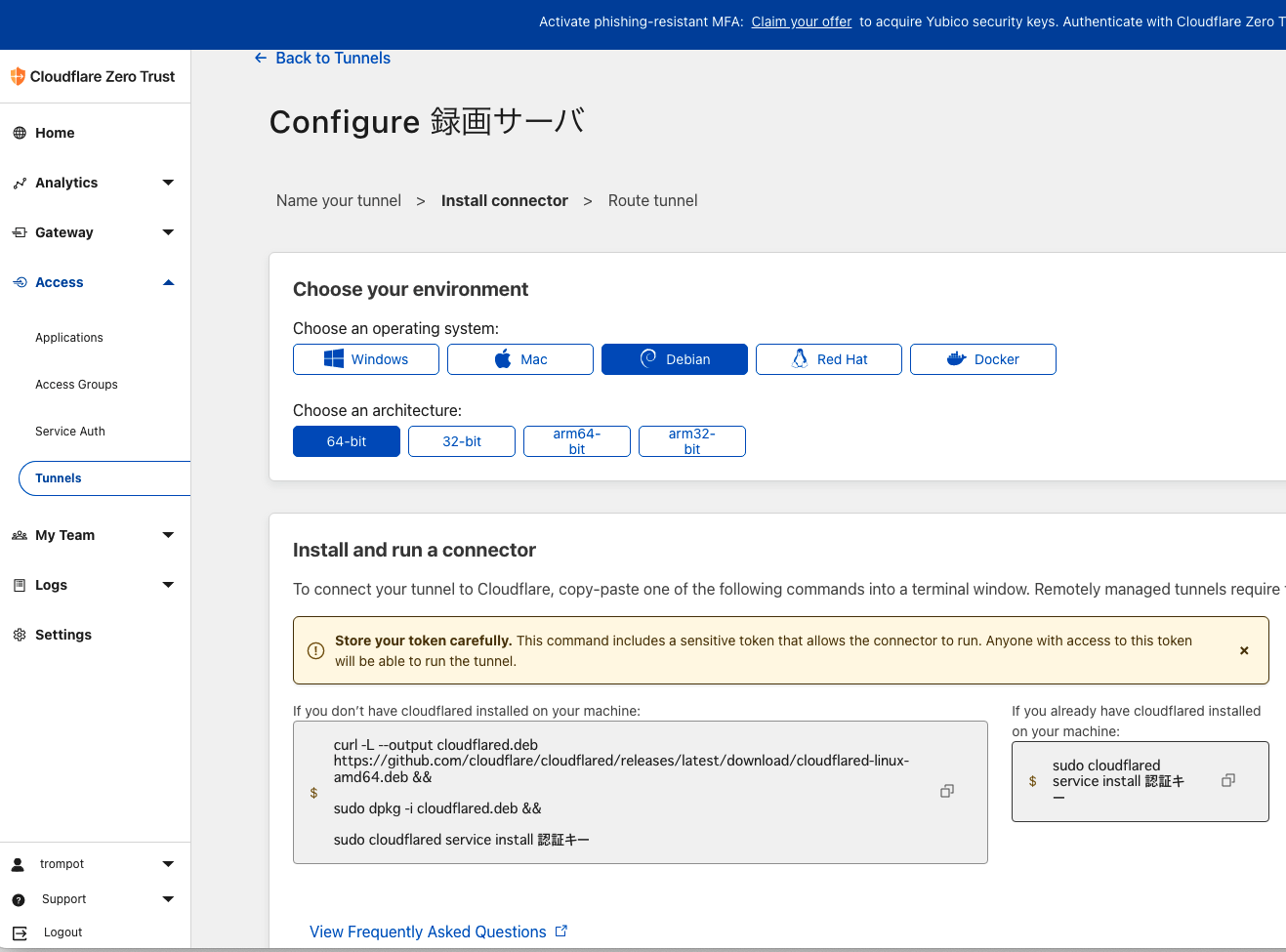Viewport: 1286px width, 952px height.
Task: Copy the cloudflared install command
Action: [x=946, y=791]
